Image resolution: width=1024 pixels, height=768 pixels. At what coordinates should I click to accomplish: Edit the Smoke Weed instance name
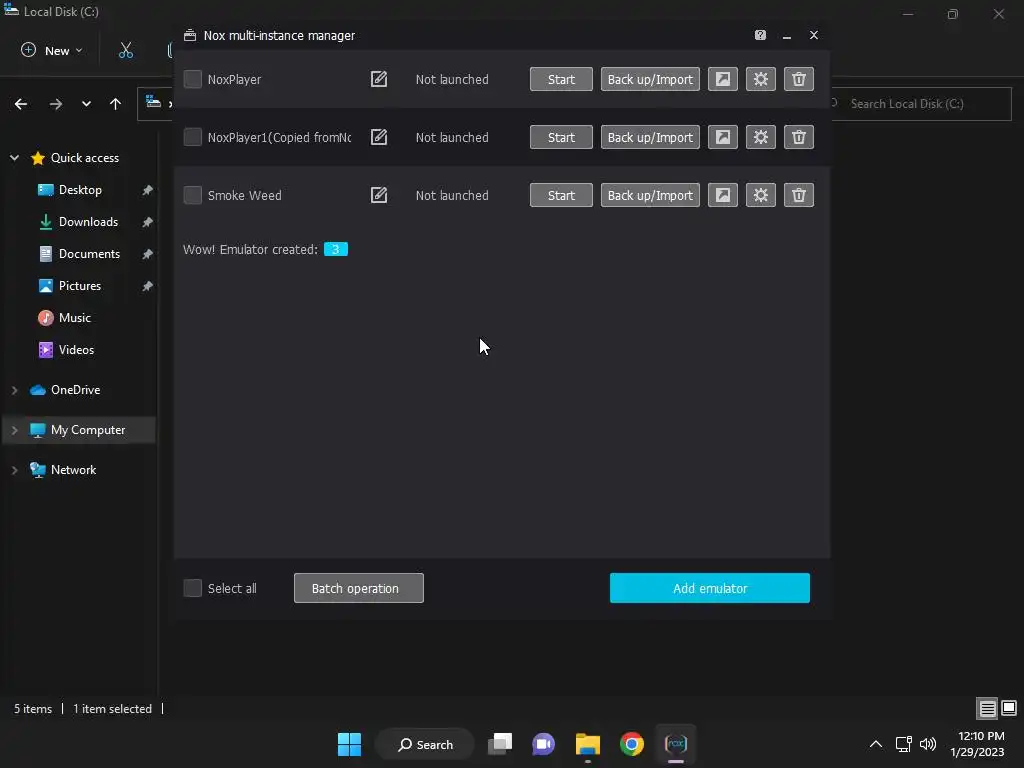click(379, 195)
